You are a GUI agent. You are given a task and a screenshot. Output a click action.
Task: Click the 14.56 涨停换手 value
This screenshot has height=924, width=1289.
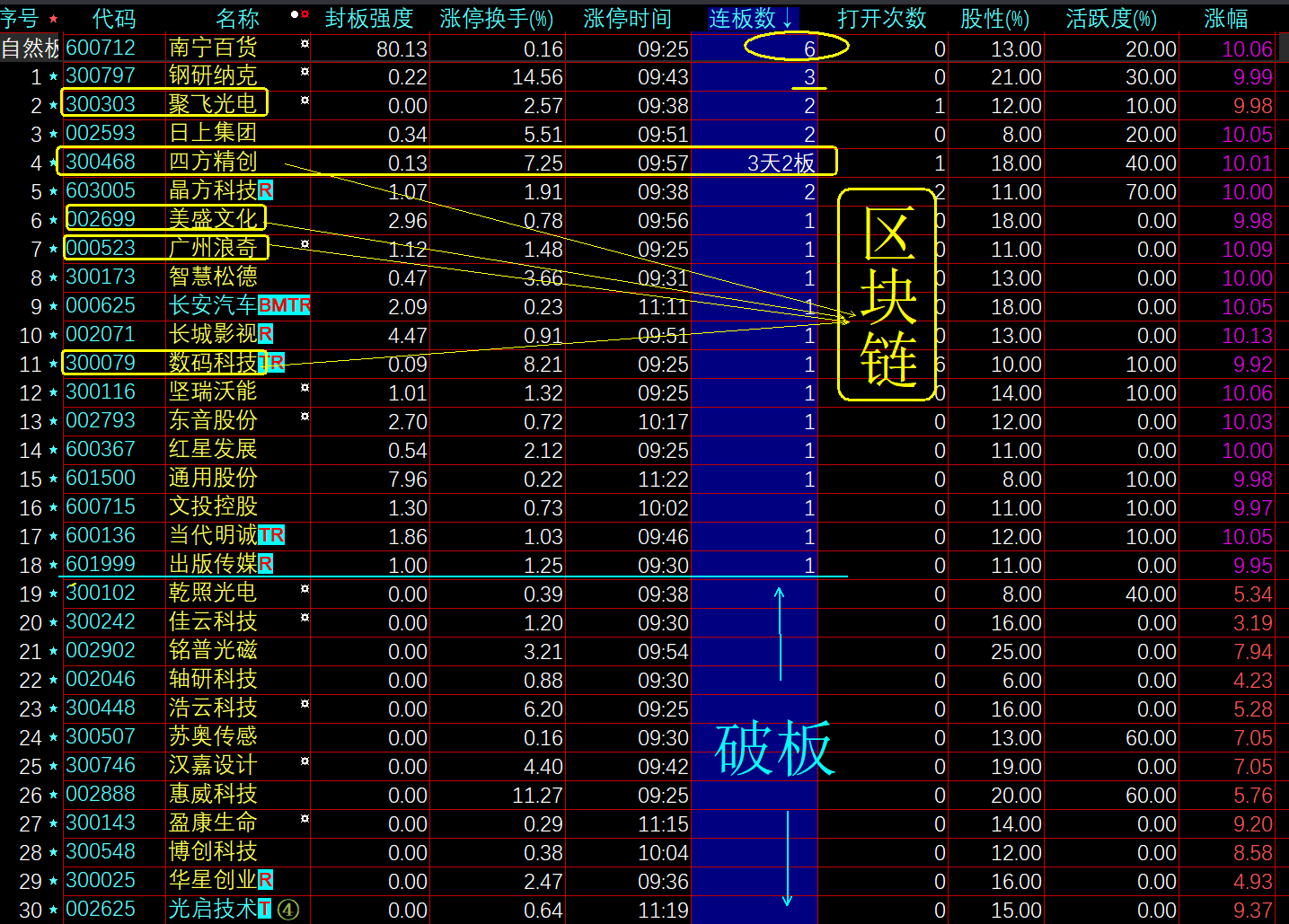[x=537, y=77]
